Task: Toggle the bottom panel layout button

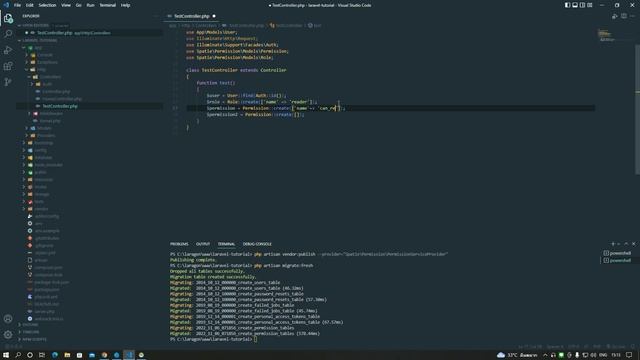Action: tap(575, 5)
